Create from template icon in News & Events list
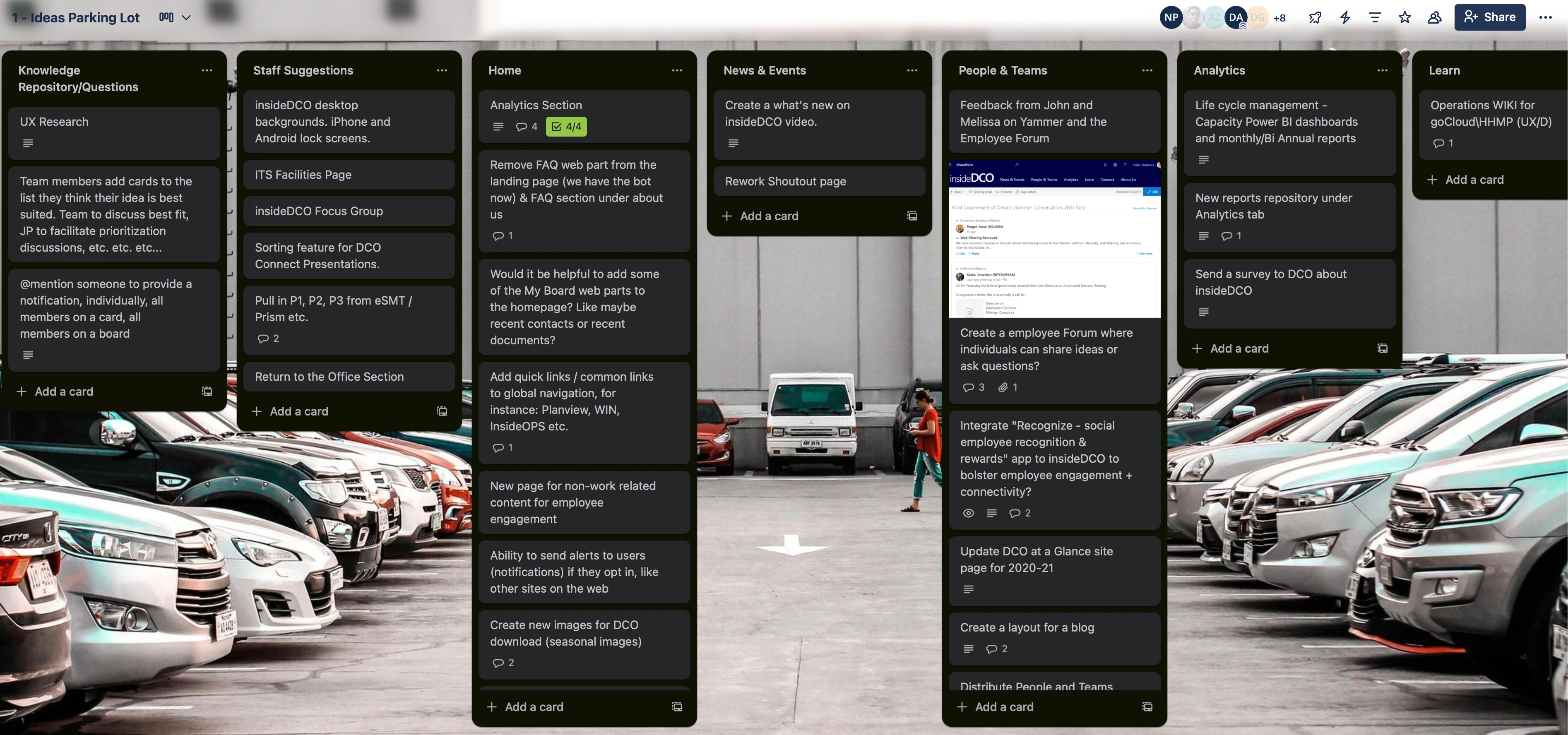This screenshot has height=735, width=1568. click(x=912, y=216)
